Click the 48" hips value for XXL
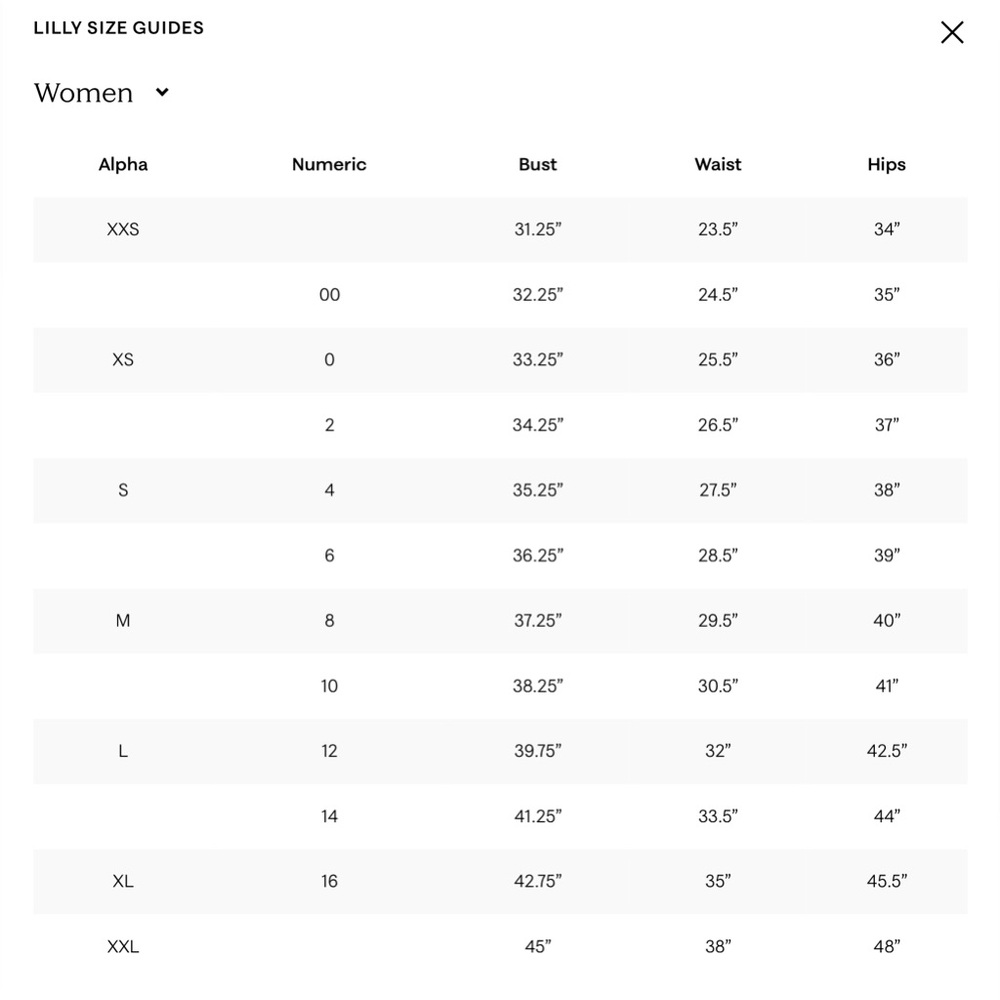 pyautogui.click(x=886, y=946)
